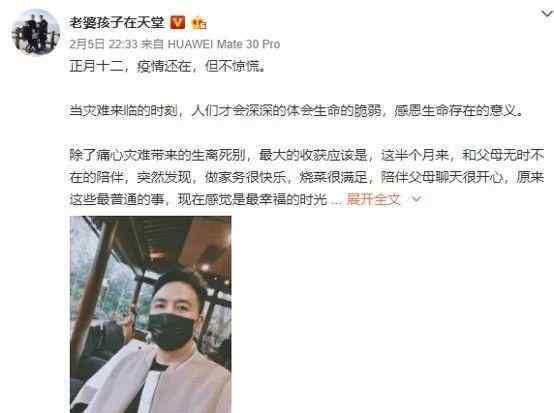
Task: Open the 老婆孩子在天堂 username profile
Action: tap(117, 23)
